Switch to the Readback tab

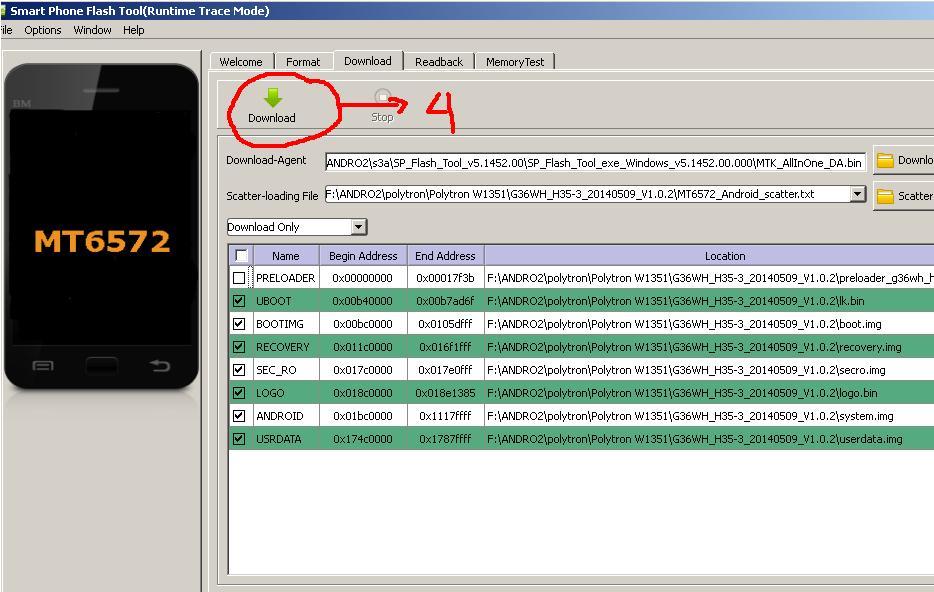[x=438, y=61]
